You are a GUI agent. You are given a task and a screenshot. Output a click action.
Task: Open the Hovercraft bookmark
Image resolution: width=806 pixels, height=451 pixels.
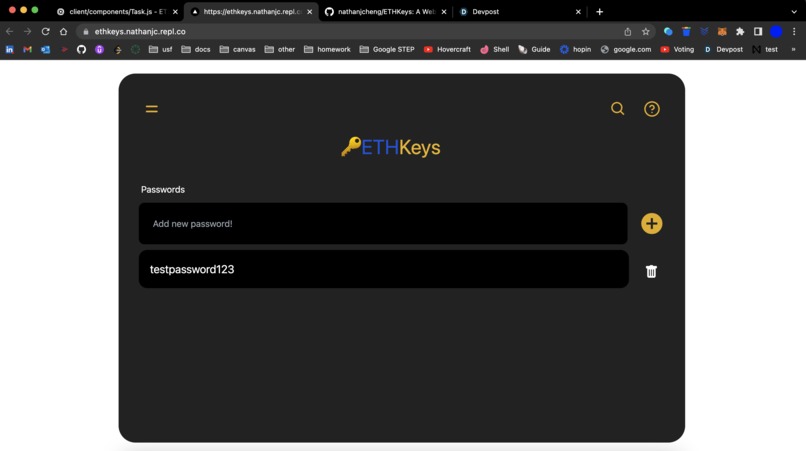447,49
